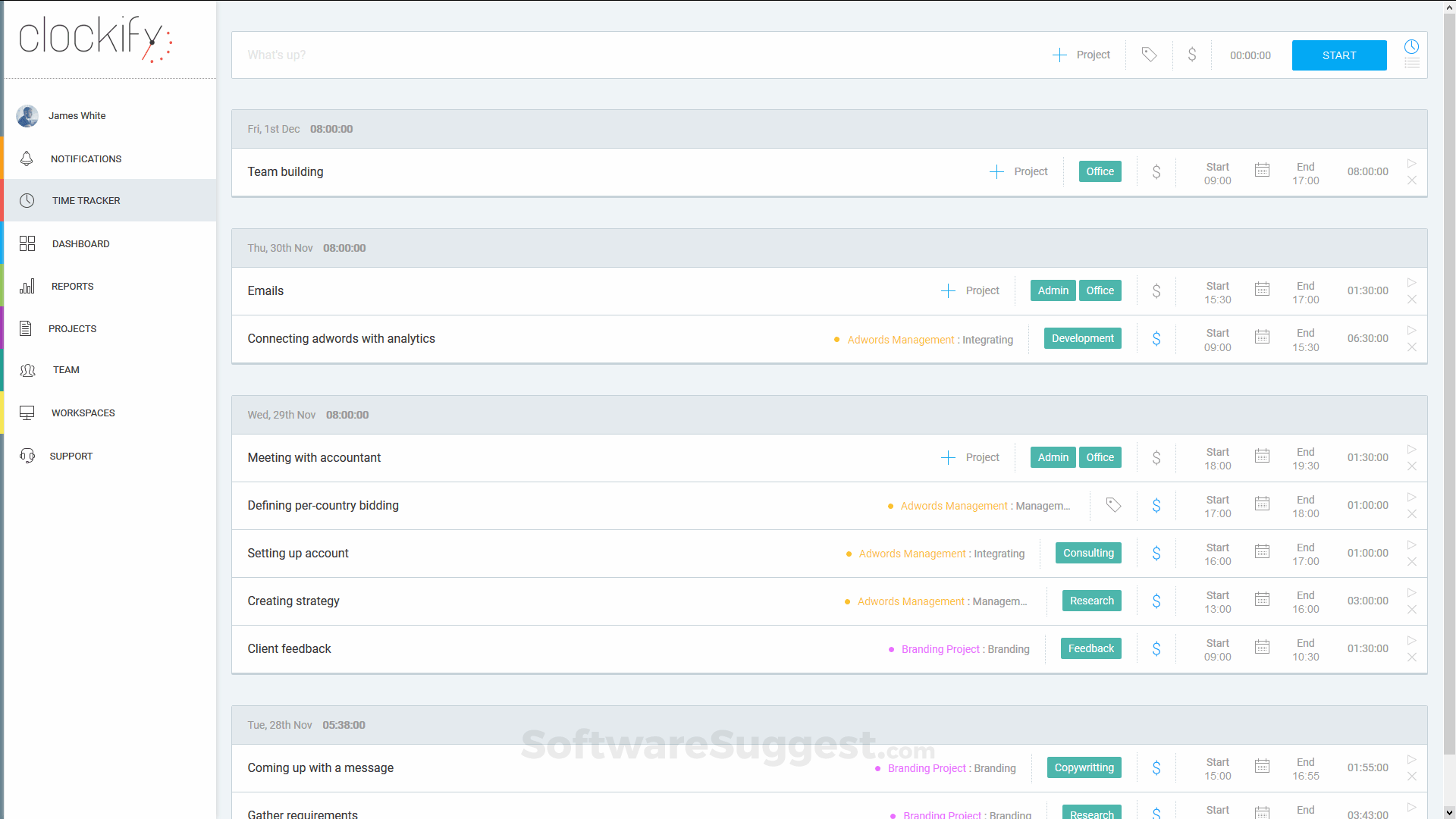This screenshot has height=819, width=1456.
Task: Toggle the billable dollar icon in the top timer bar
Action: coord(1191,55)
